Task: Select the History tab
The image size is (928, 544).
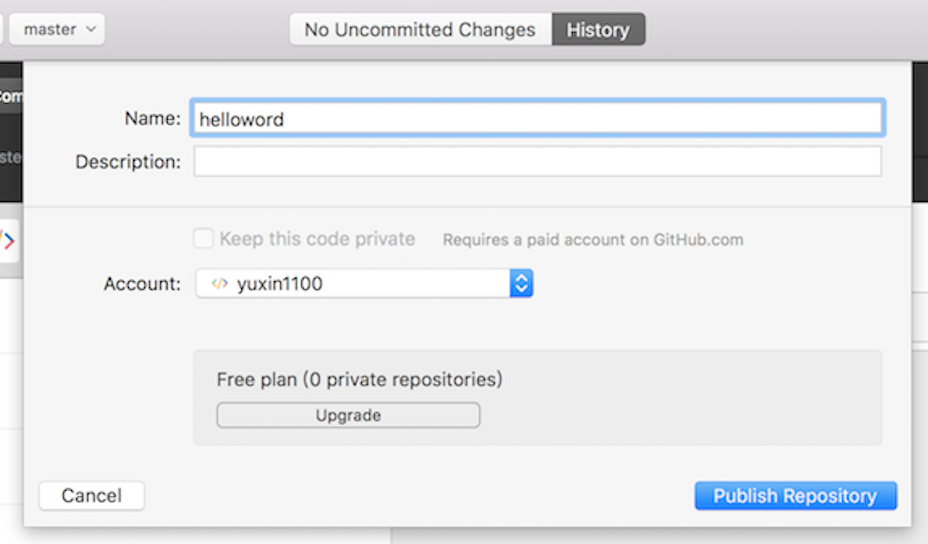Action: tap(598, 29)
